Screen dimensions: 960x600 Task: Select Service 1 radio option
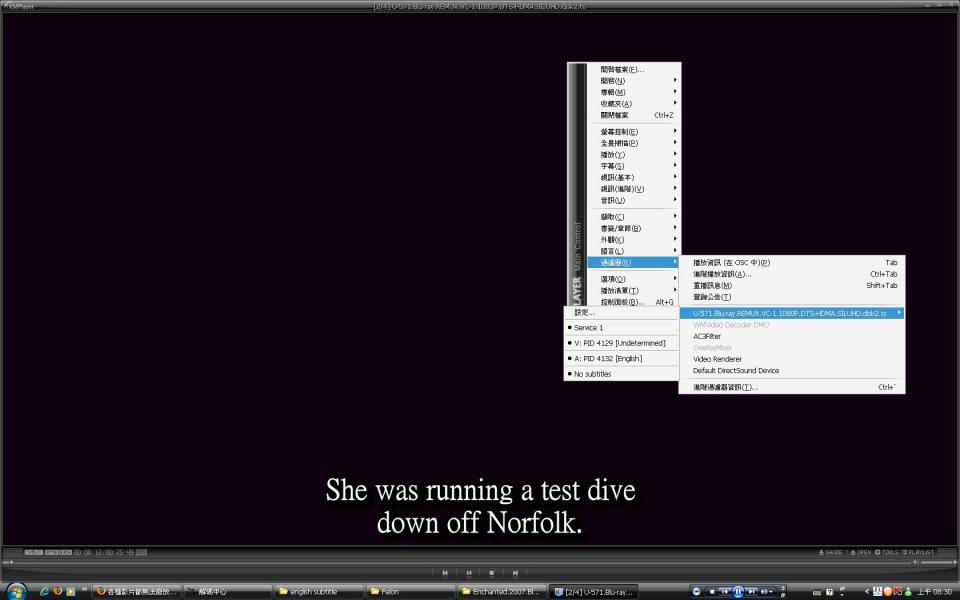click(621, 328)
